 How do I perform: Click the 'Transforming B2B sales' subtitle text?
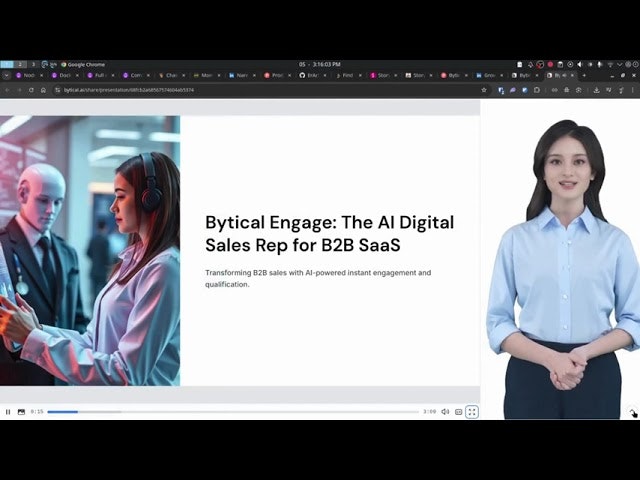pos(318,278)
